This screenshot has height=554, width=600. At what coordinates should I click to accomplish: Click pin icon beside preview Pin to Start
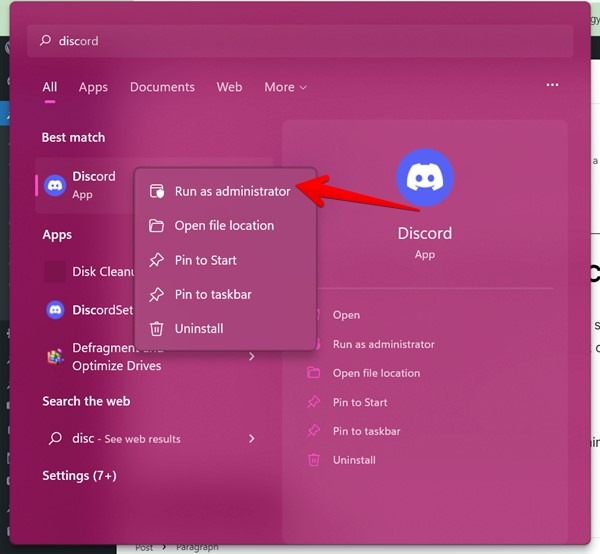click(313, 402)
